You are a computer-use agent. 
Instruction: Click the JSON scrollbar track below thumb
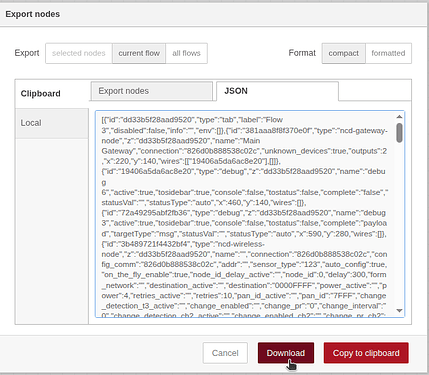coord(399,225)
